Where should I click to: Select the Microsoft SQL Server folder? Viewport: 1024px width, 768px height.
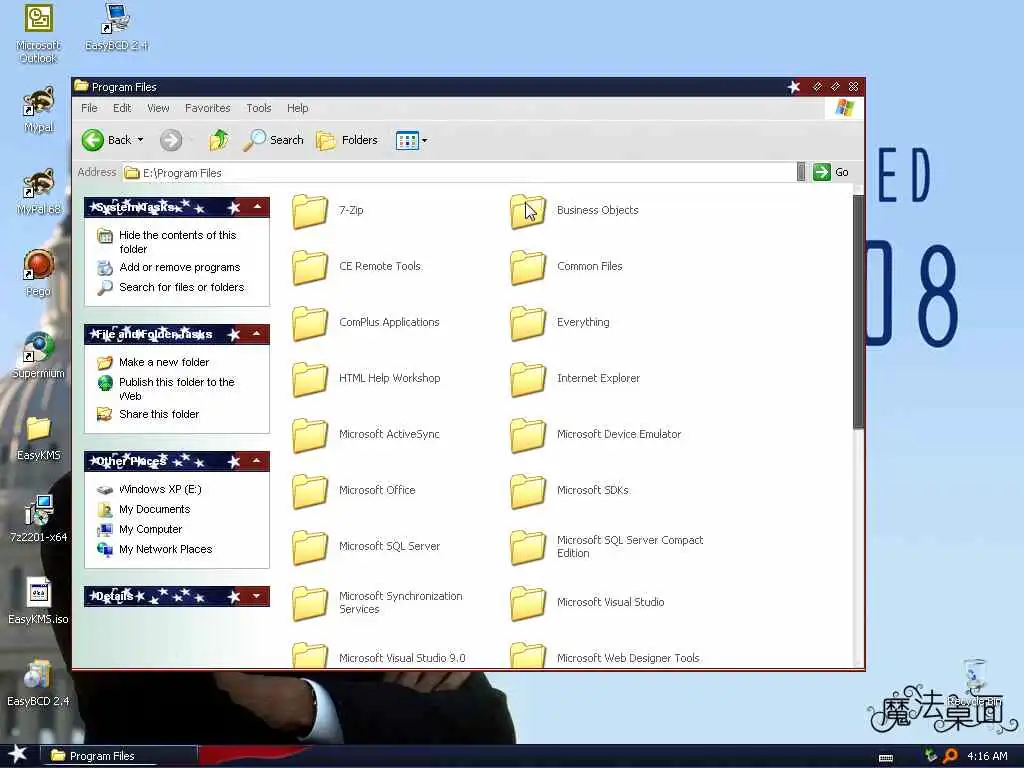(x=366, y=547)
